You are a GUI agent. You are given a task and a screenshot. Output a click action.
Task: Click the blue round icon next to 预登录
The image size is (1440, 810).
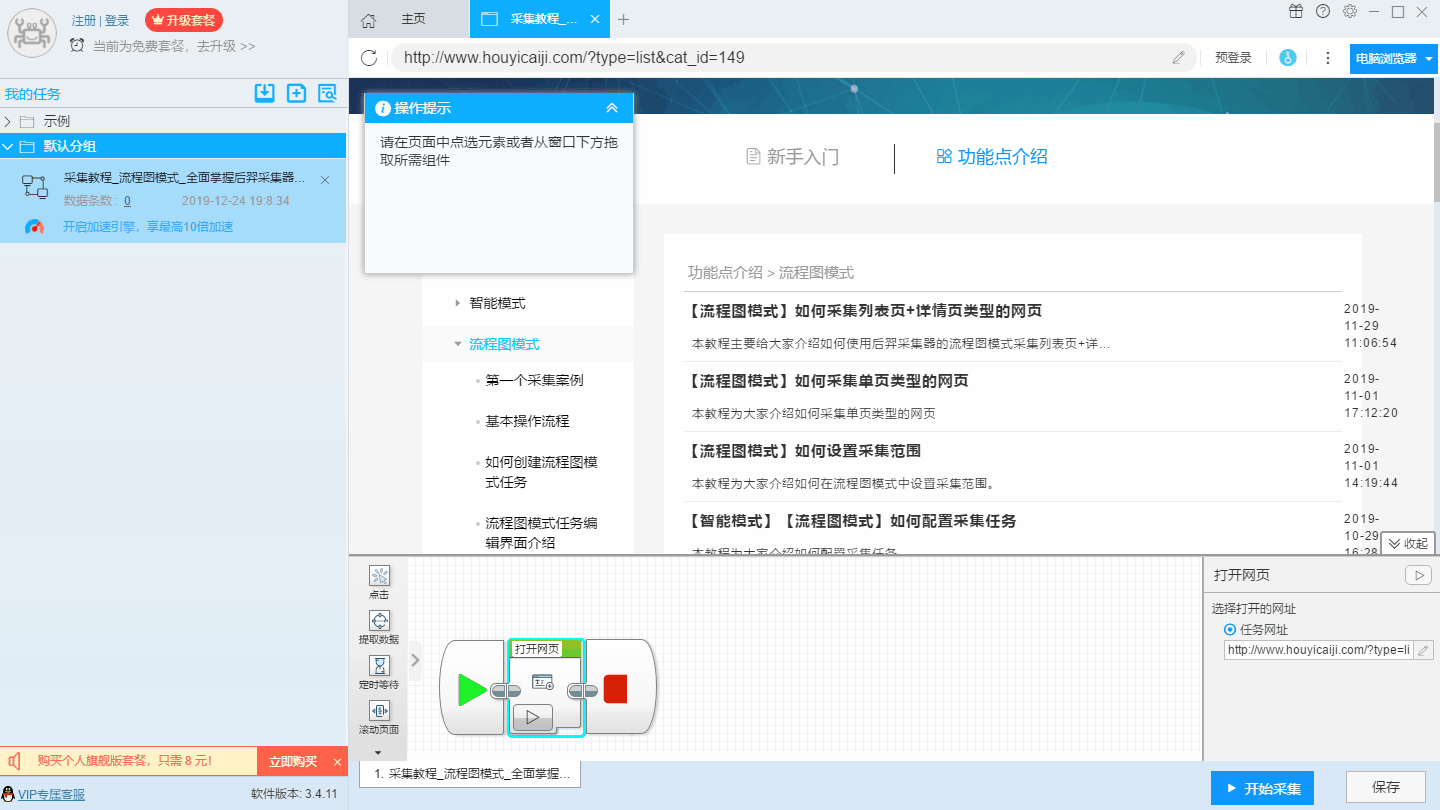pyautogui.click(x=1288, y=58)
